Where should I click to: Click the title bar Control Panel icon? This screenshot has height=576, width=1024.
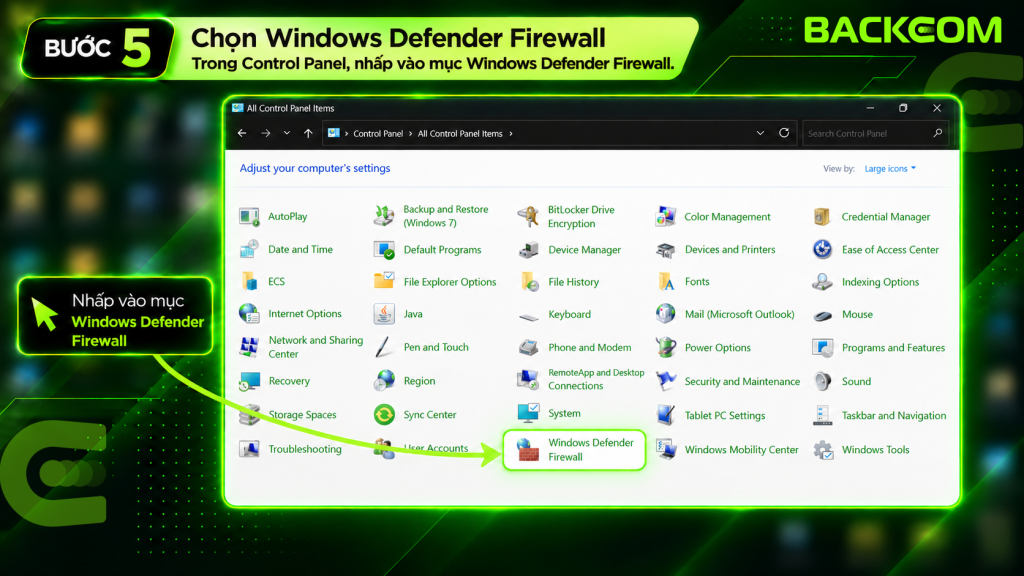(x=238, y=108)
